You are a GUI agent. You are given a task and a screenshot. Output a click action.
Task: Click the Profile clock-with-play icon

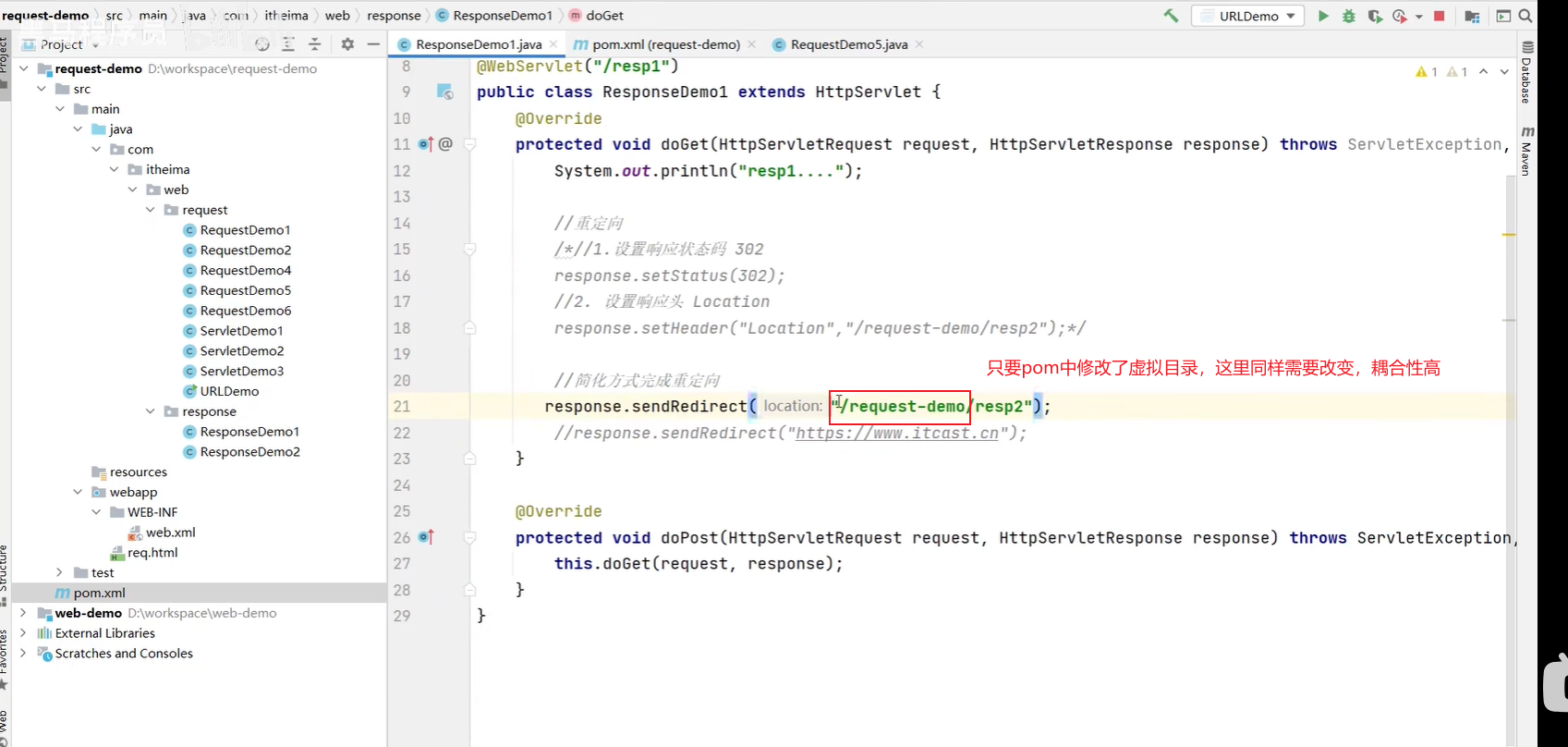tap(1399, 16)
